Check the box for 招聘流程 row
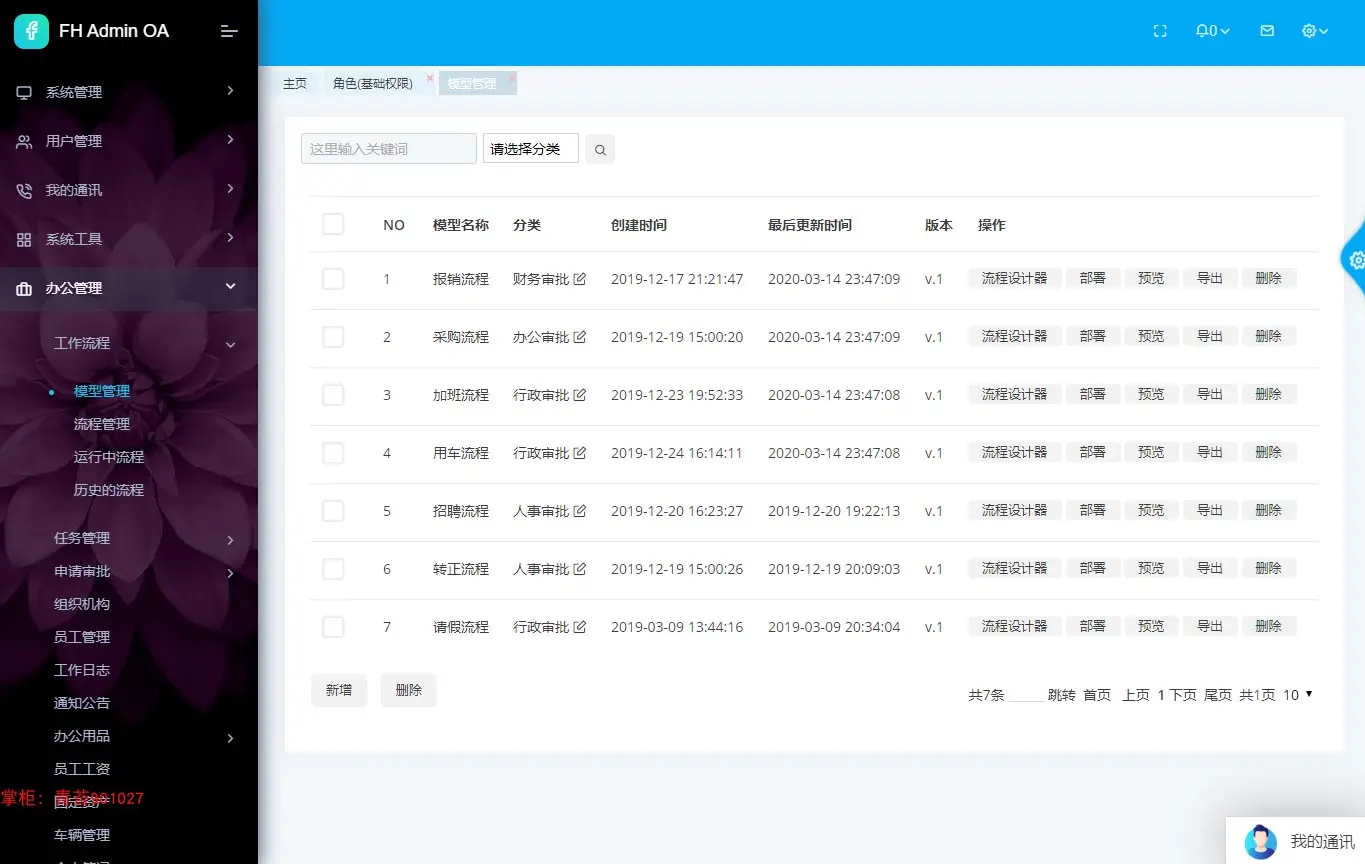 pos(333,511)
